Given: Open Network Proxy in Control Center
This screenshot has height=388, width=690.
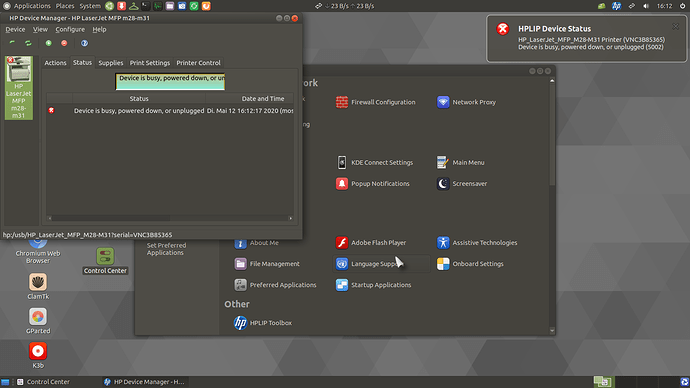Looking at the screenshot, I should [x=466, y=102].
